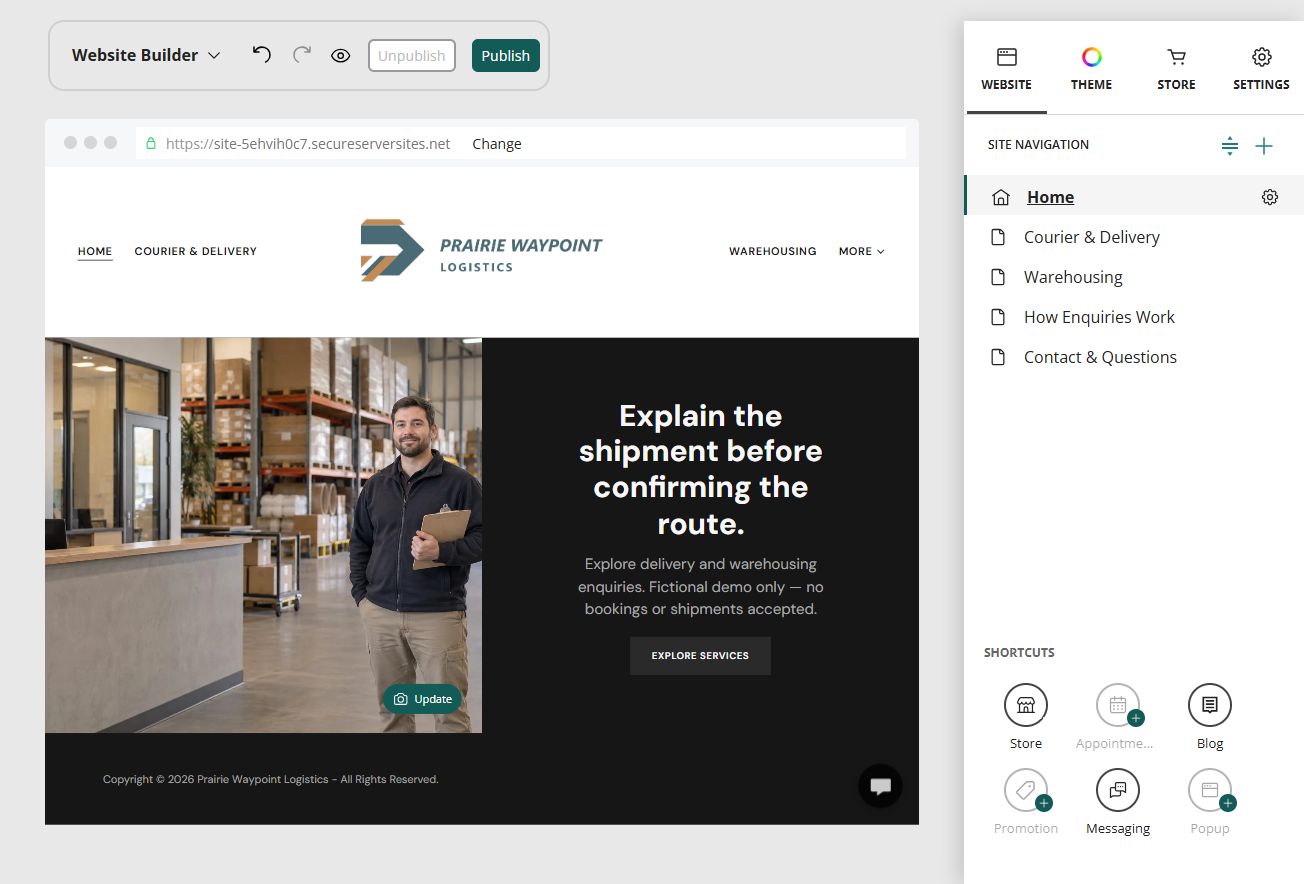This screenshot has width=1304, height=884.
Task: Click Home link in the preview header
Action: [x=95, y=252]
